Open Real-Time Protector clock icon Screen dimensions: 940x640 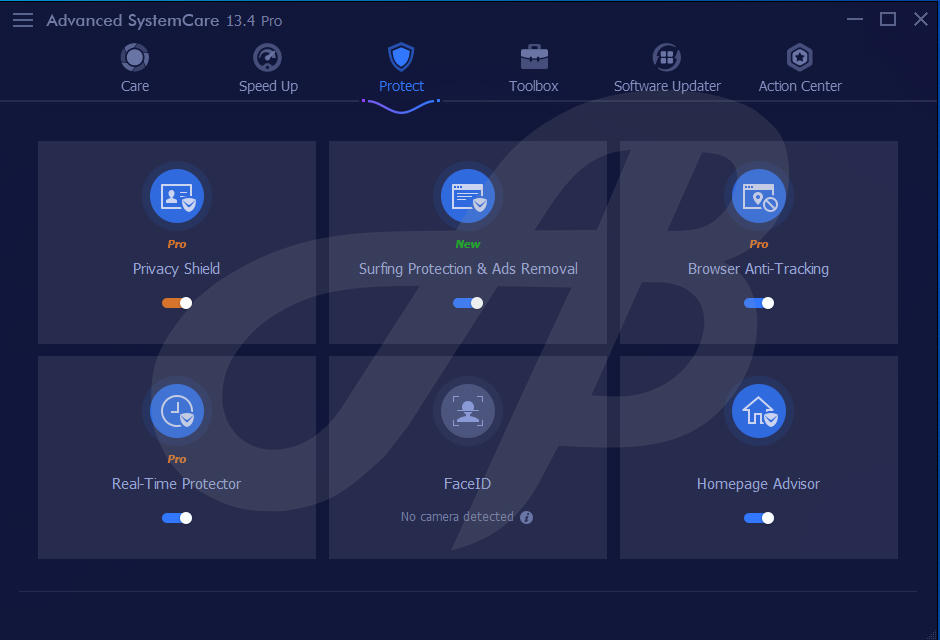pyautogui.click(x=177, y=411)
